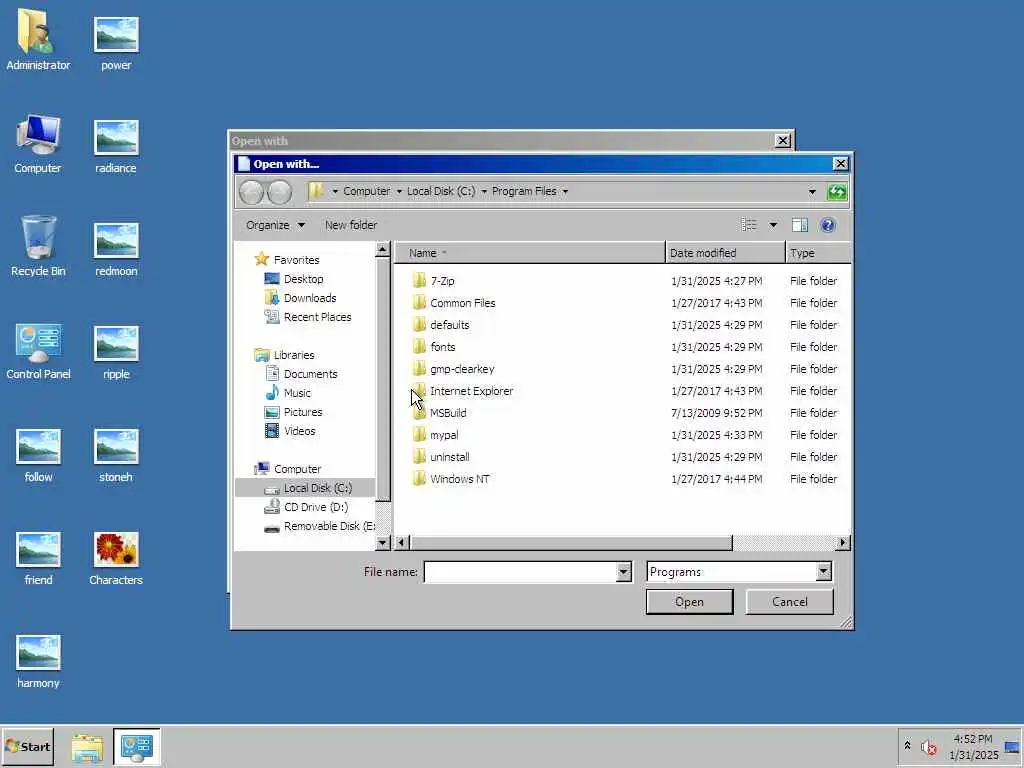Sort by the Name column header

(x=530, y=253)
